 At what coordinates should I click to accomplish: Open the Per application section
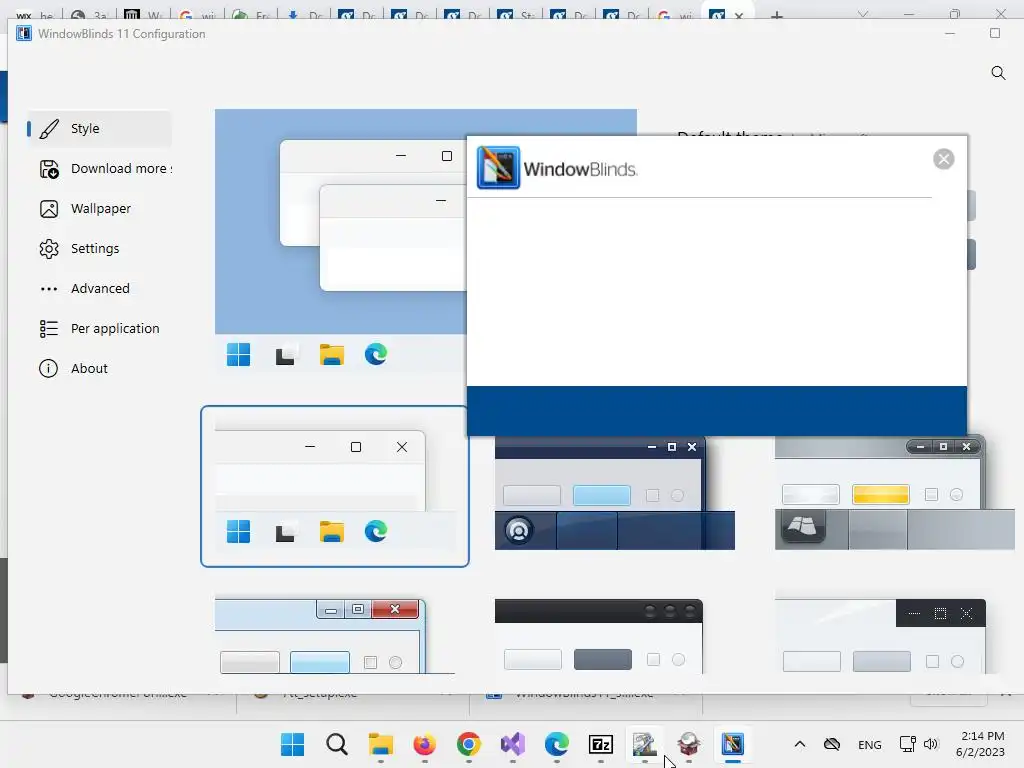click(x=100, y=328)
